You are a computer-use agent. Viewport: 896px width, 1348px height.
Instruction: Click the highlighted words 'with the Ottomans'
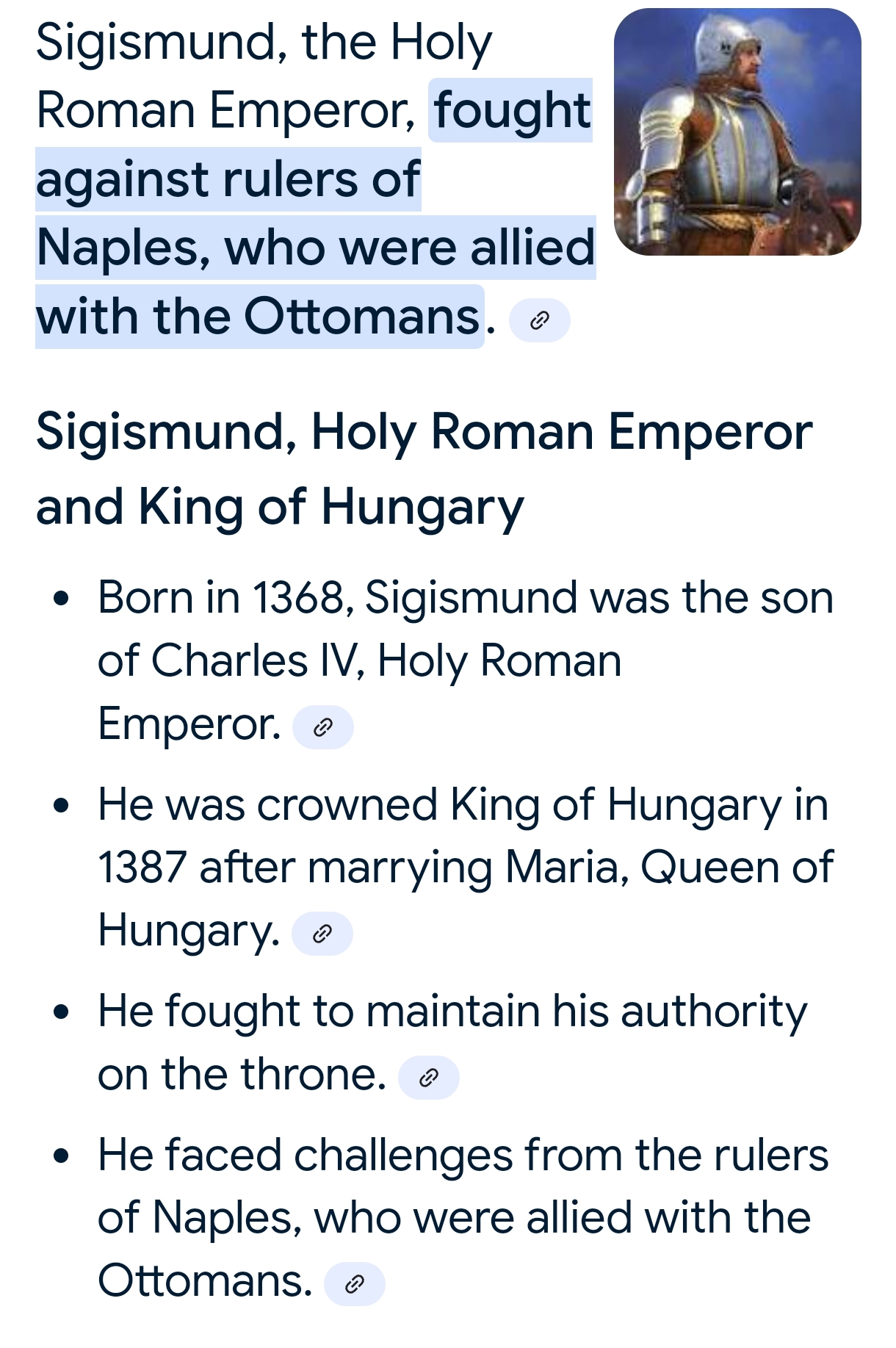(x=259, y=317)
